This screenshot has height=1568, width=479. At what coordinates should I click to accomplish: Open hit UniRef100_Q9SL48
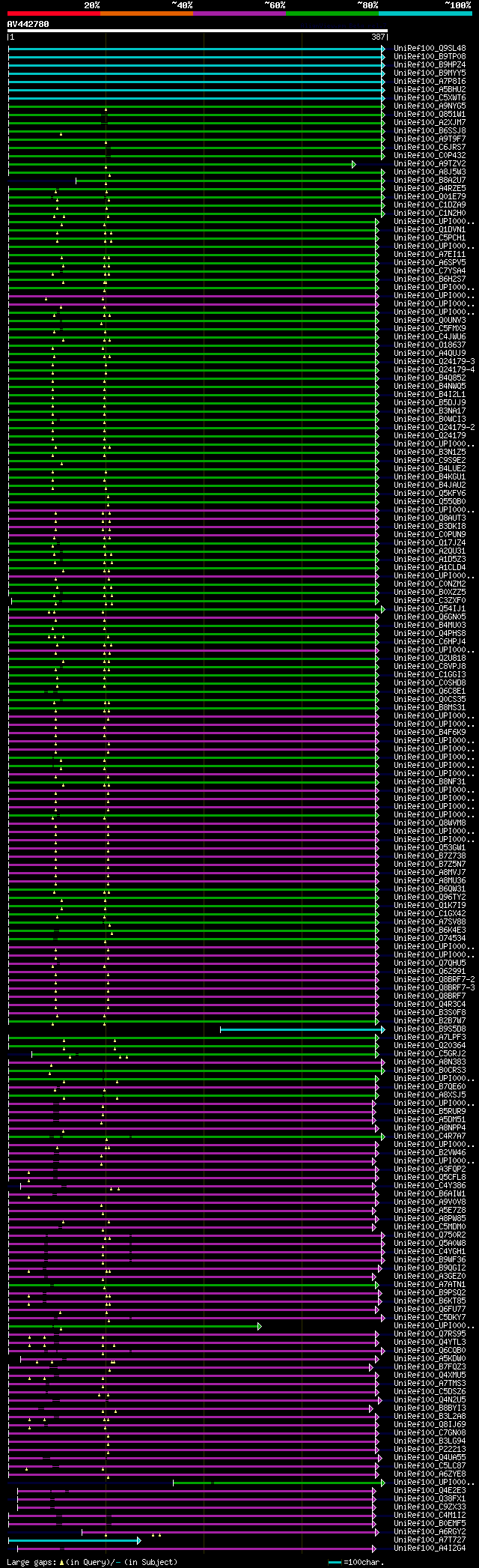pyautogui.click(x=430, y=49)
